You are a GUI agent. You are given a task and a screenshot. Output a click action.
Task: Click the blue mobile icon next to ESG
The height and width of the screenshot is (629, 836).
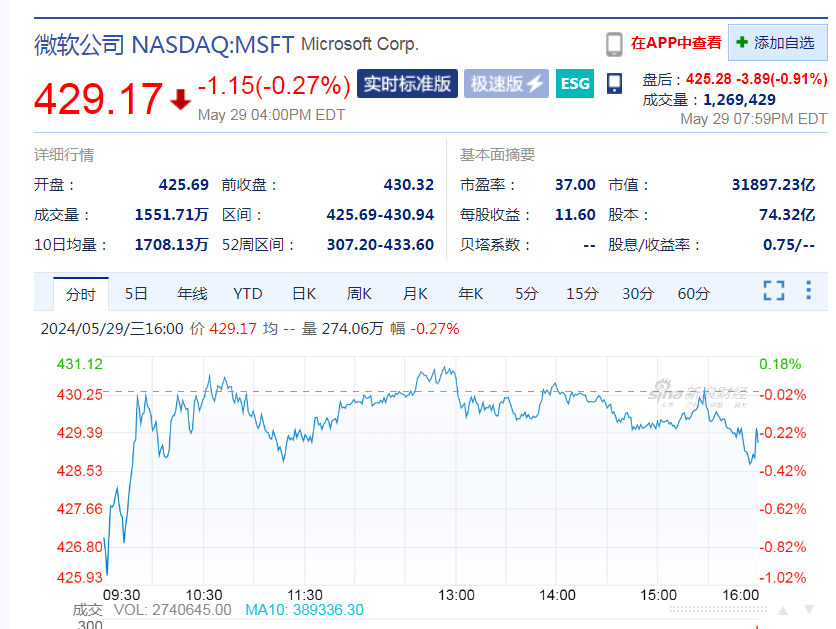click(614, 84)
